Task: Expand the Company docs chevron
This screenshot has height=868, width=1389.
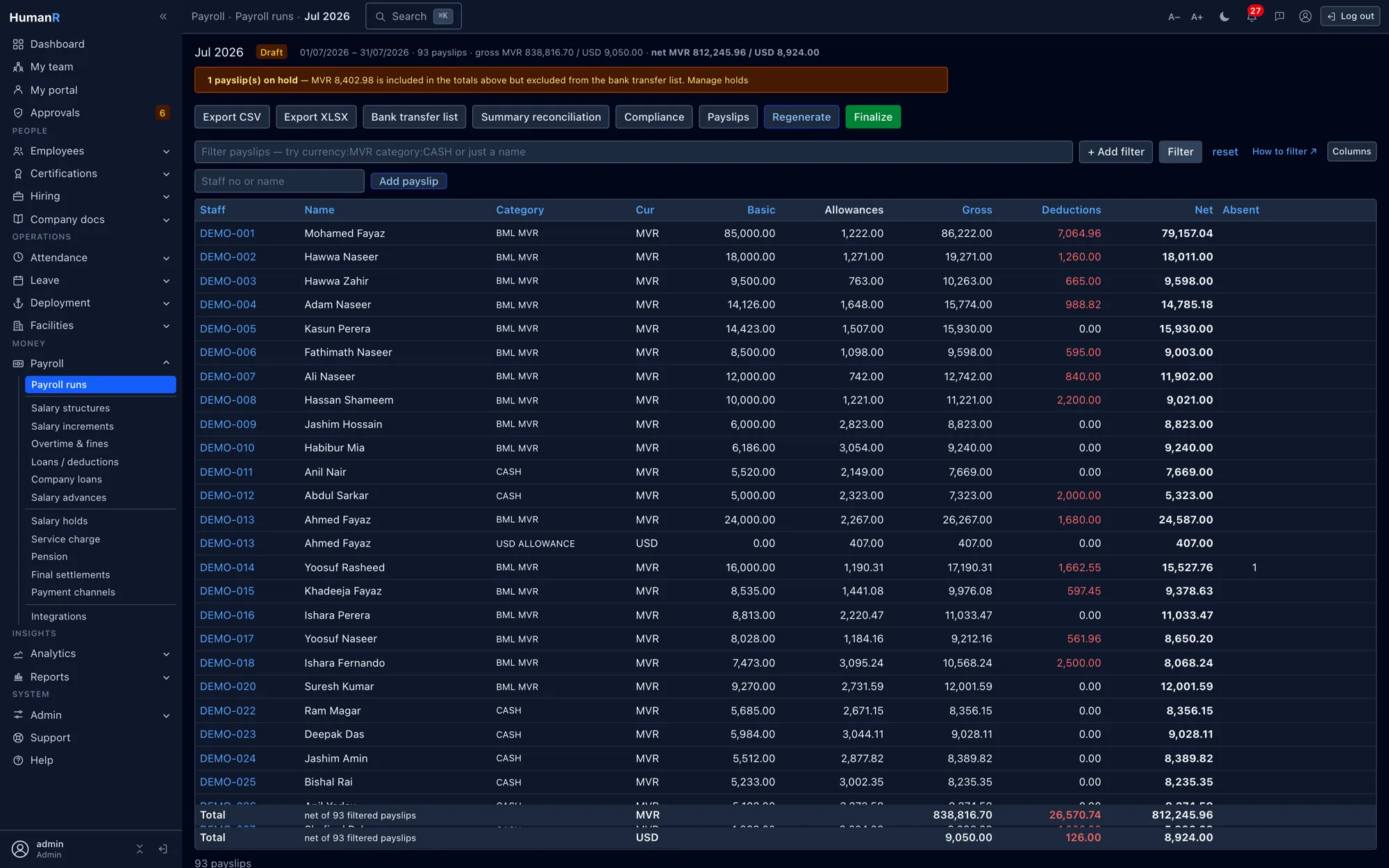Action: [166, 220]
